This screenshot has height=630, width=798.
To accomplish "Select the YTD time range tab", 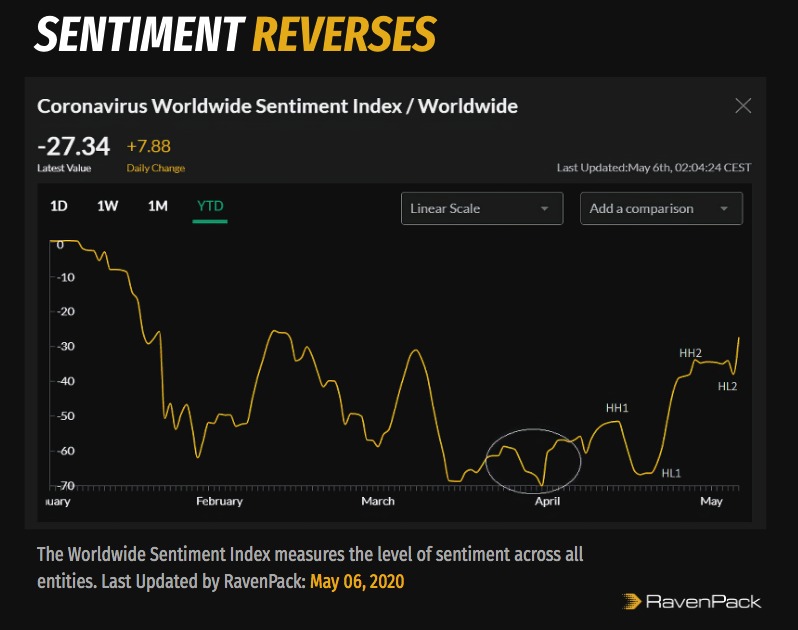I will click(x=210, y=206).
